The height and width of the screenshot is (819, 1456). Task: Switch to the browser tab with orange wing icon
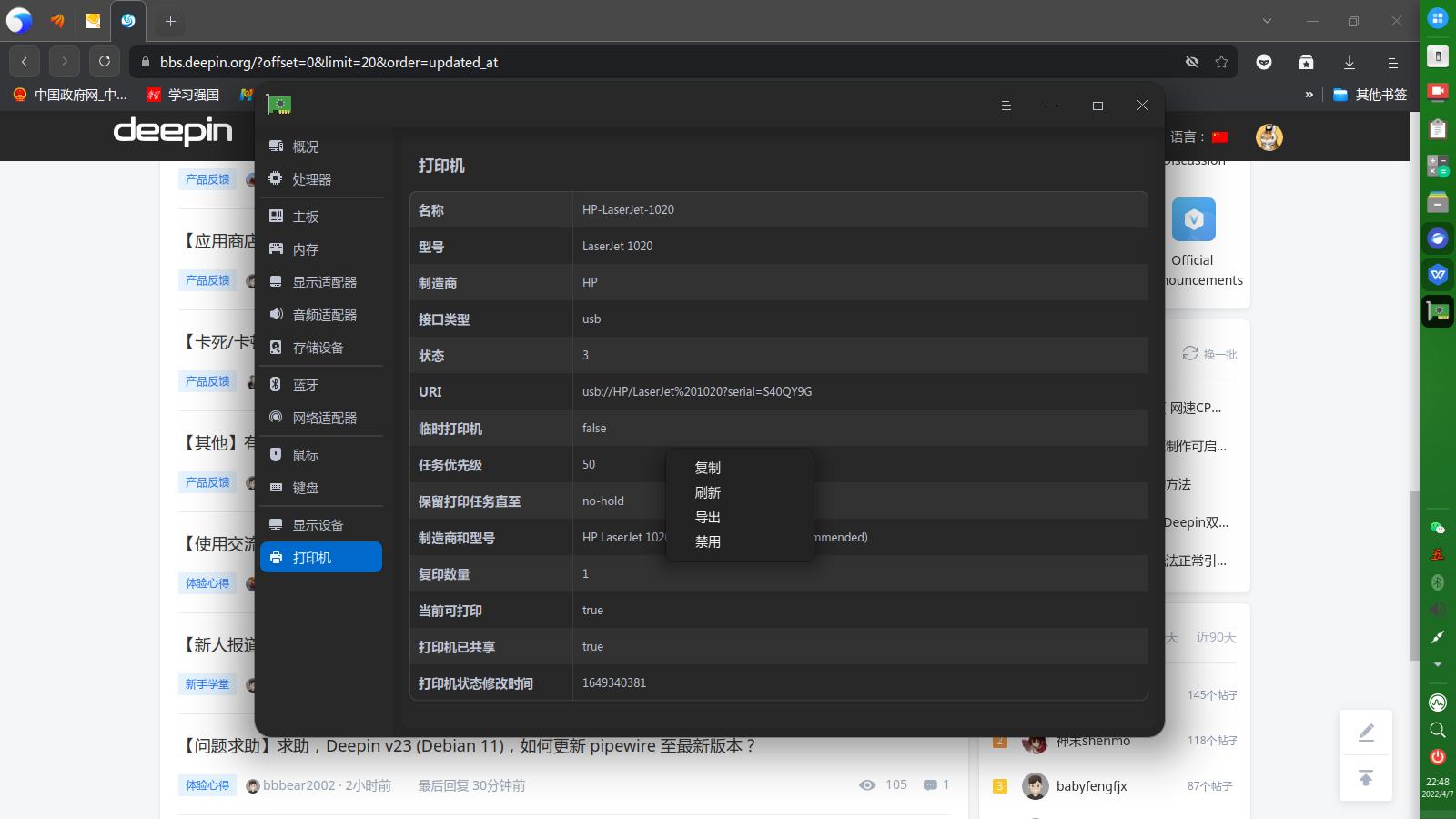pos(56,21)
